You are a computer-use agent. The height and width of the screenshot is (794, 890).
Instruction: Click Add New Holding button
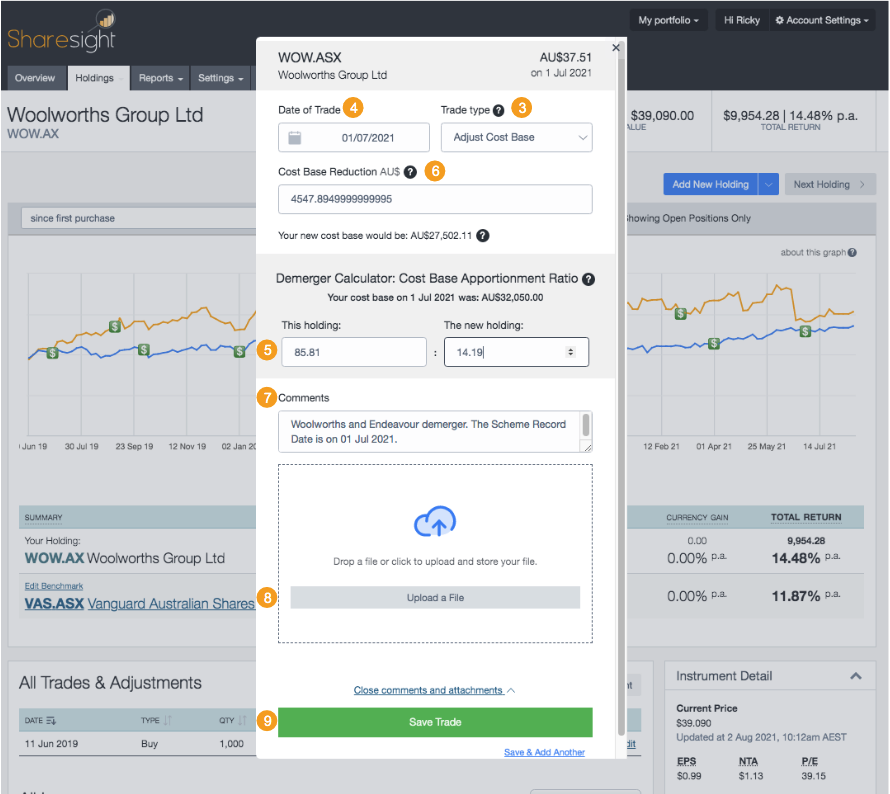click(710, 184)
